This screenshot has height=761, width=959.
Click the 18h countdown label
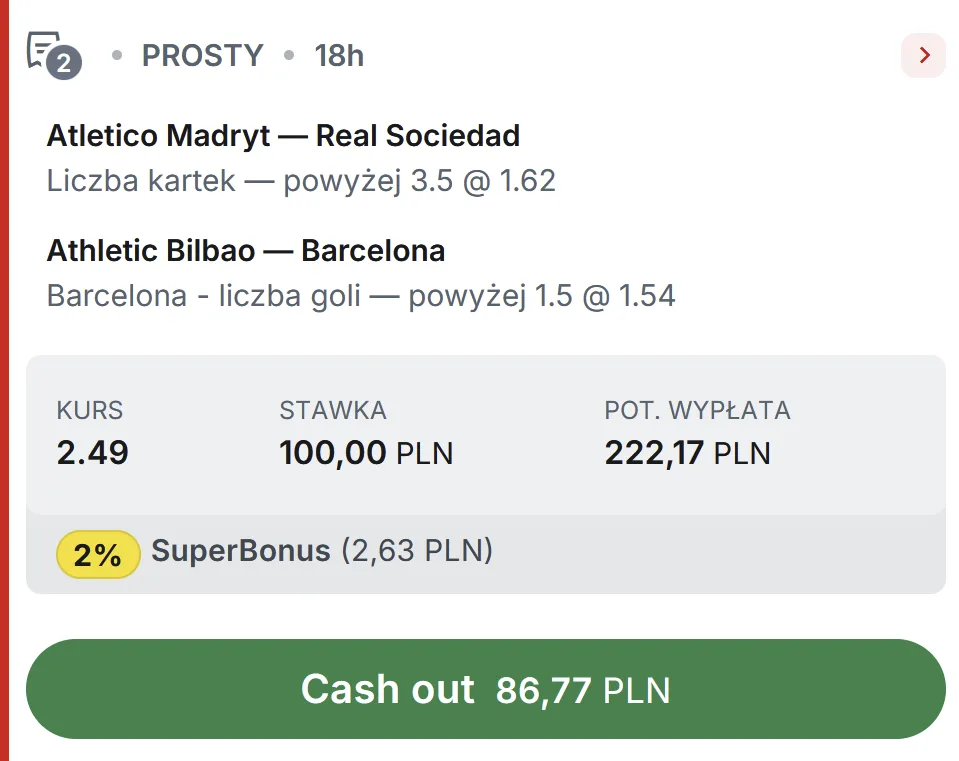pyautogui.click(x=339, y=56)
